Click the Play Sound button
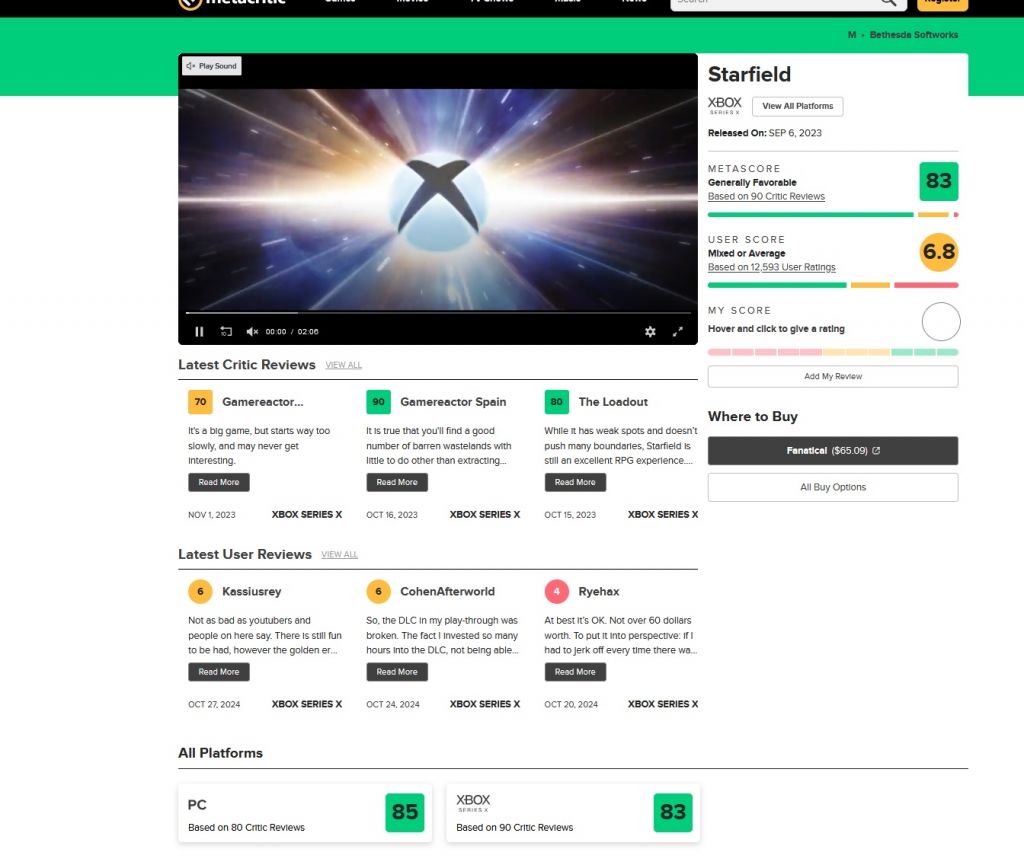Image resolution: width=1024 pixels, height=865 pixels. coord(212,66)
